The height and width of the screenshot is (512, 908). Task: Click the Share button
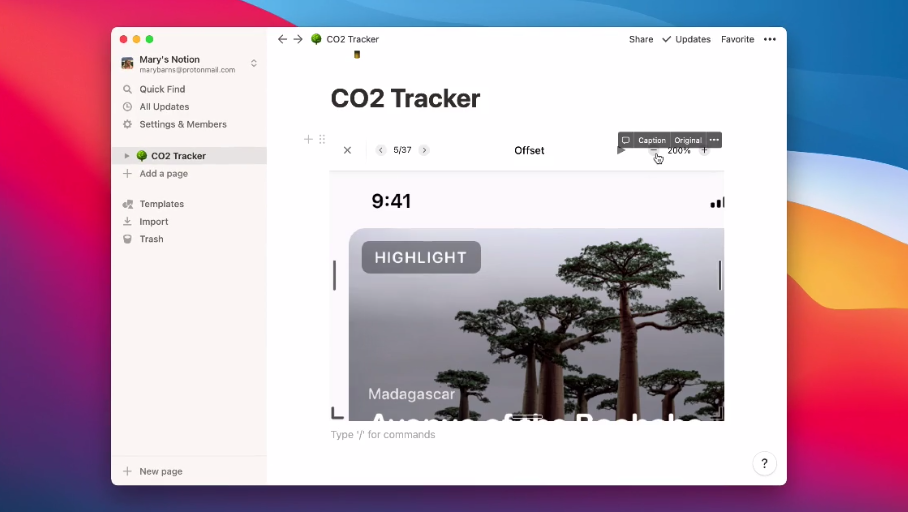click(641, 39)
